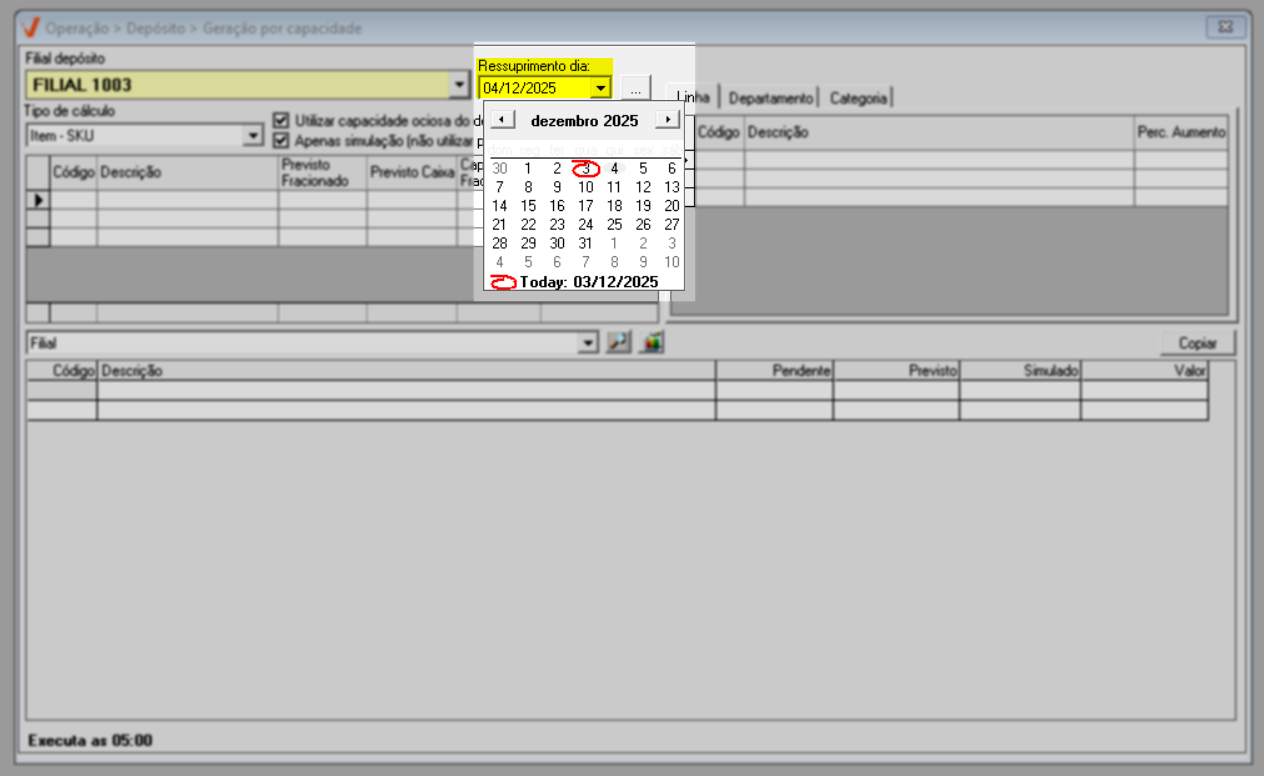Click lower grid 'Previsto' column header
The height and width of the screenshot is (776, 1264).
896,370
